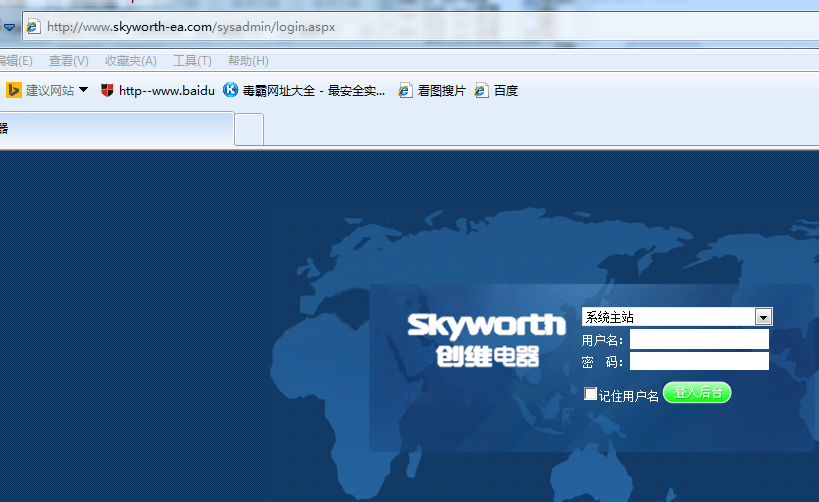Viewport: 819px width, 502px height.
Task: Open the 系统主站 site dropdown
Action: (677, 317)
